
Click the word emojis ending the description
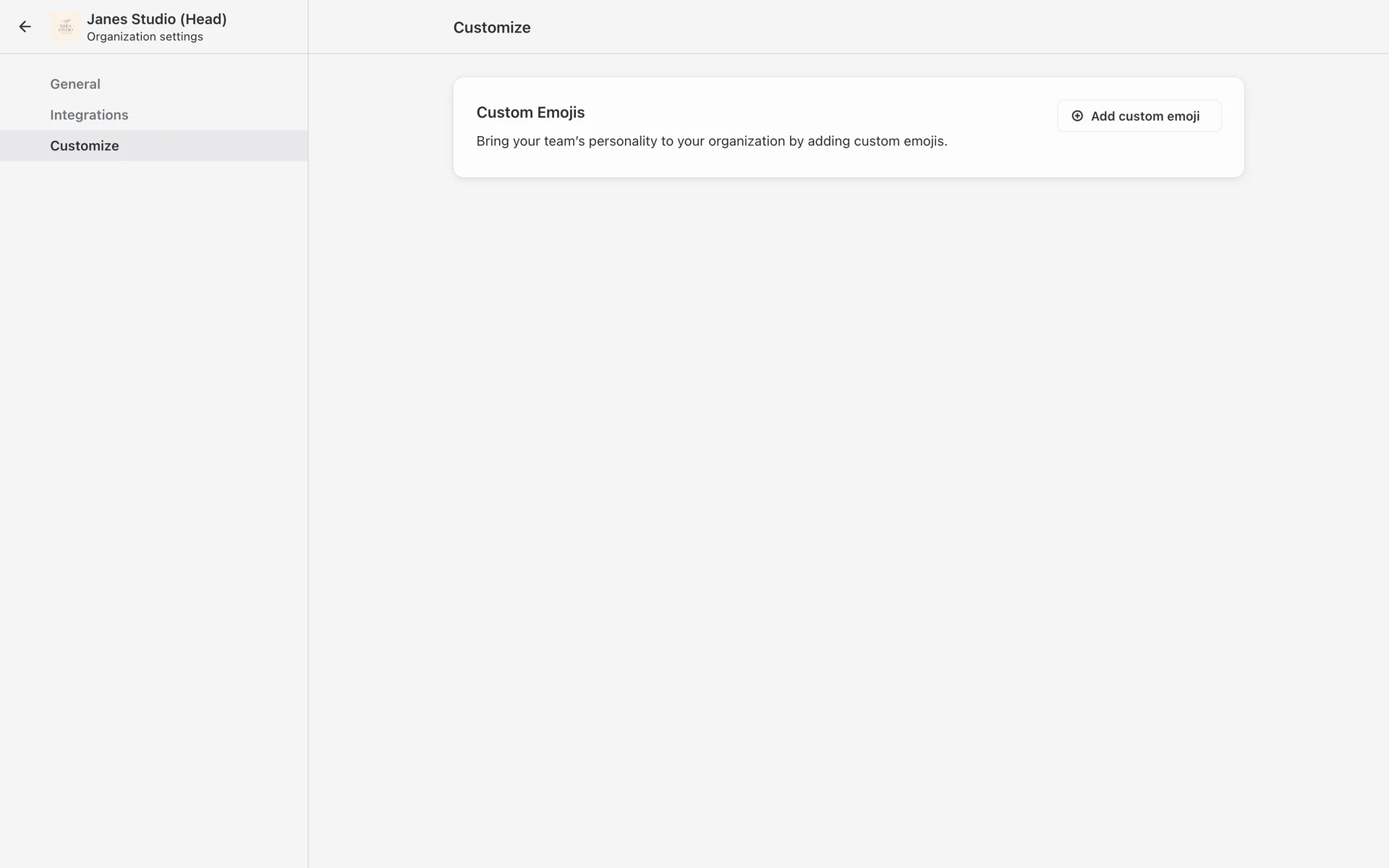click(x=925, y=141)
